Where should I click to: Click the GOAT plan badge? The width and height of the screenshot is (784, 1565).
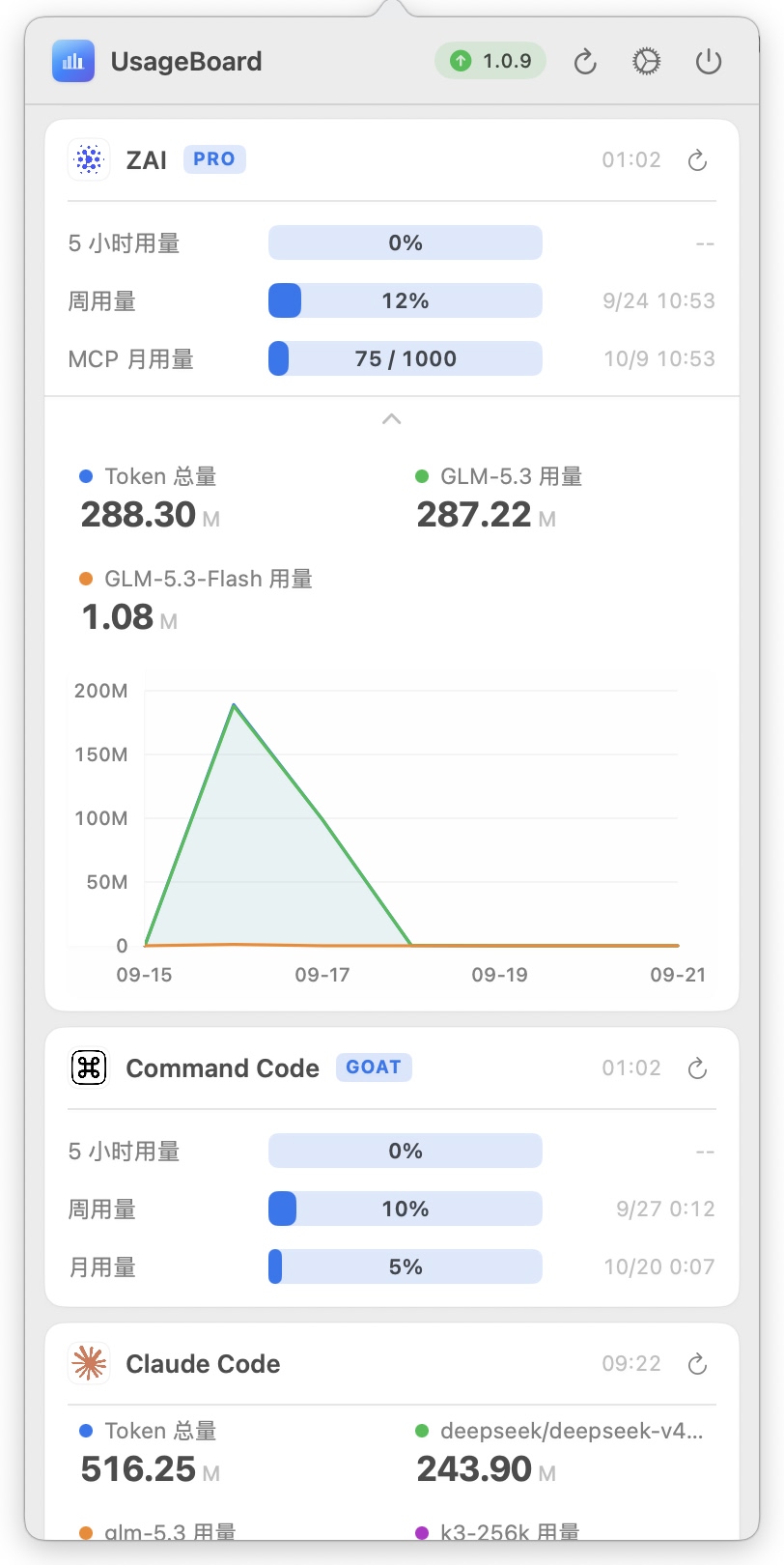374,1067
